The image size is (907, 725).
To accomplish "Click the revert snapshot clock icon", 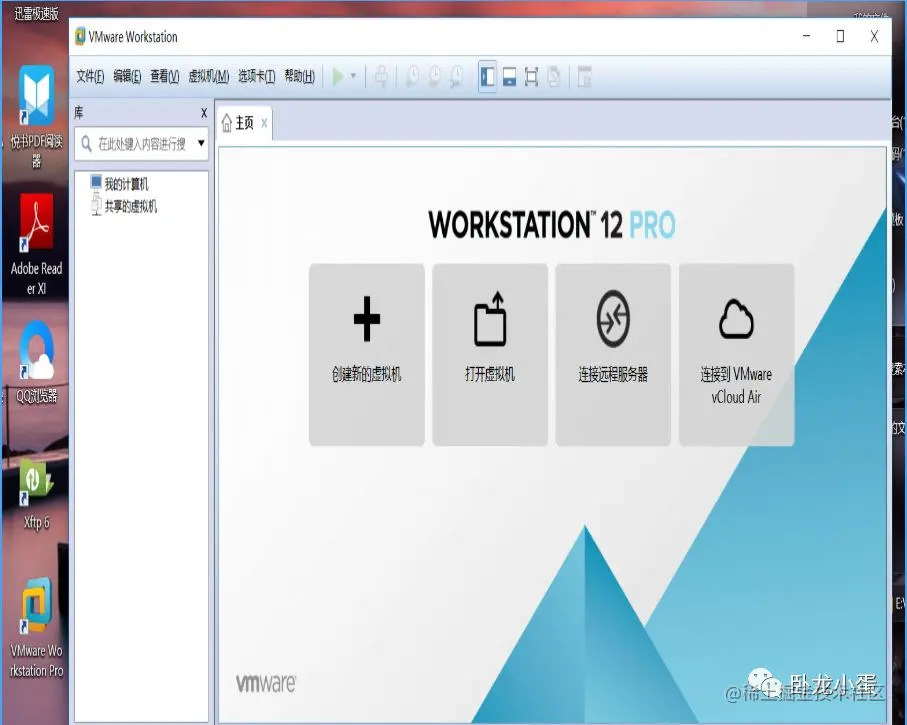I will (x=434, y=76).
